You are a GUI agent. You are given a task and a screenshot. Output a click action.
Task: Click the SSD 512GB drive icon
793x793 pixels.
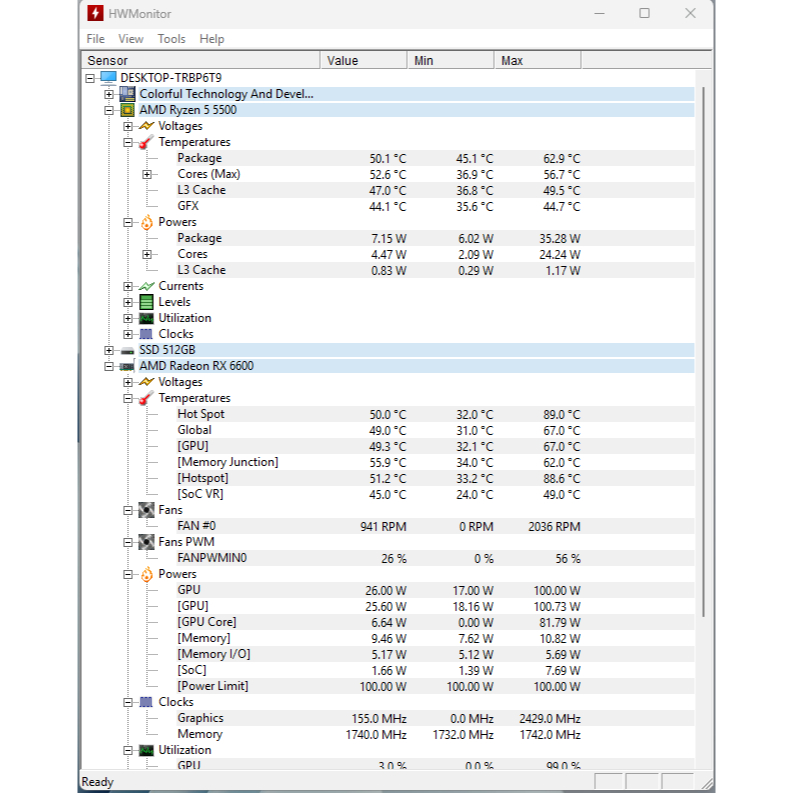(128, 350)
